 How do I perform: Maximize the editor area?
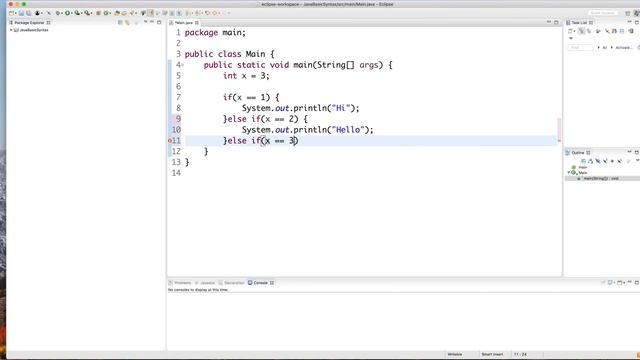(x=556, y=22)
